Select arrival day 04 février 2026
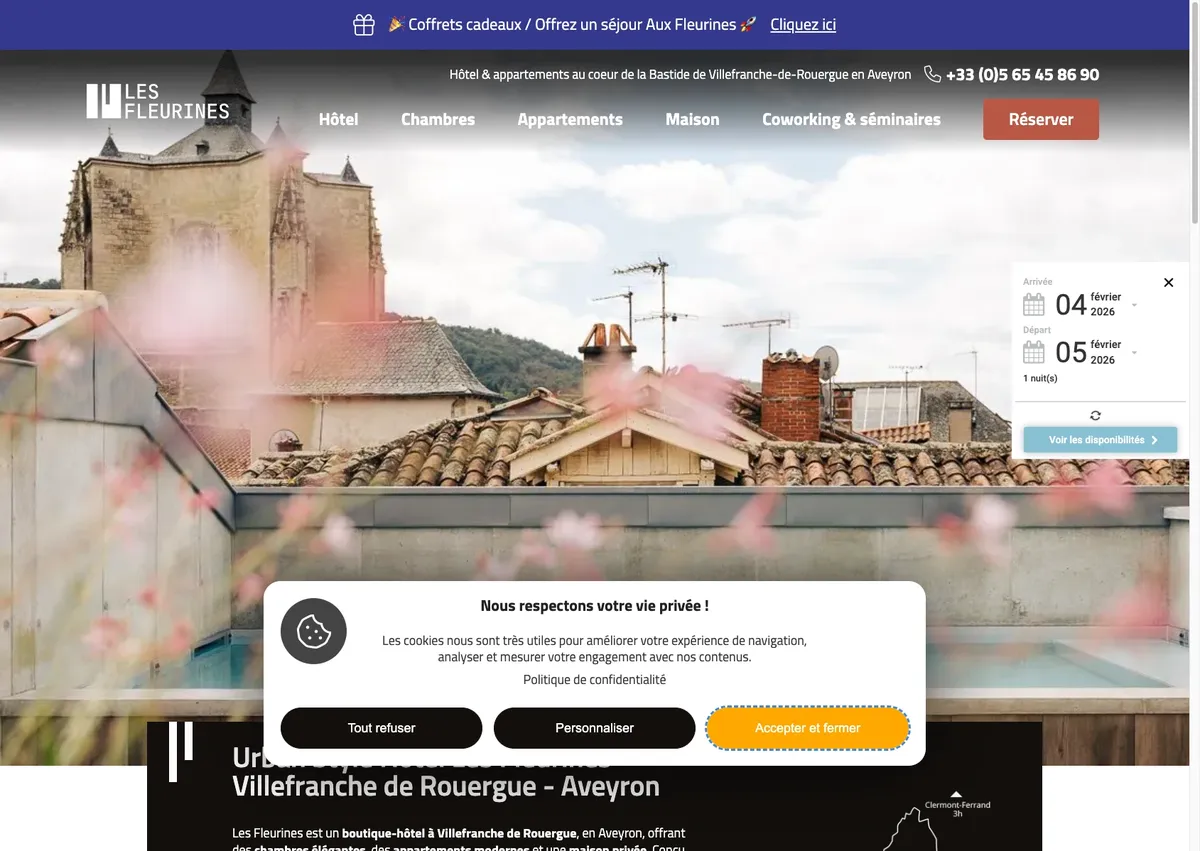Image resolution: width=1200 pixels, height=851 pixels. pyautogui.click(x=1088, y=304)
